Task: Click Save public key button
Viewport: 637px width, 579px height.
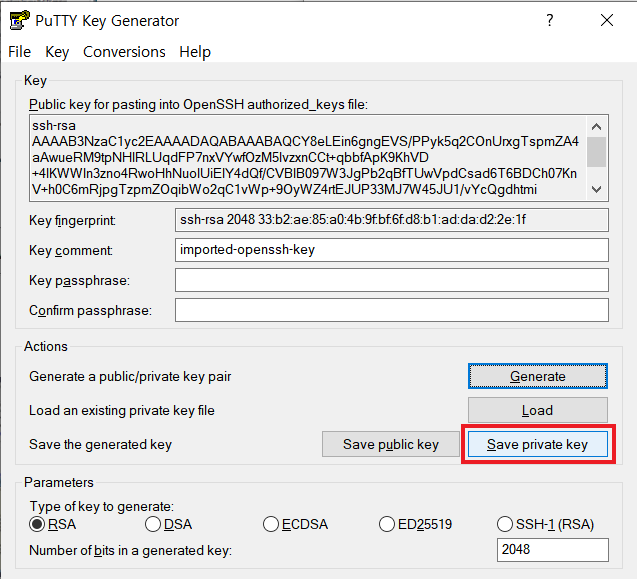Action: [391, 444]
